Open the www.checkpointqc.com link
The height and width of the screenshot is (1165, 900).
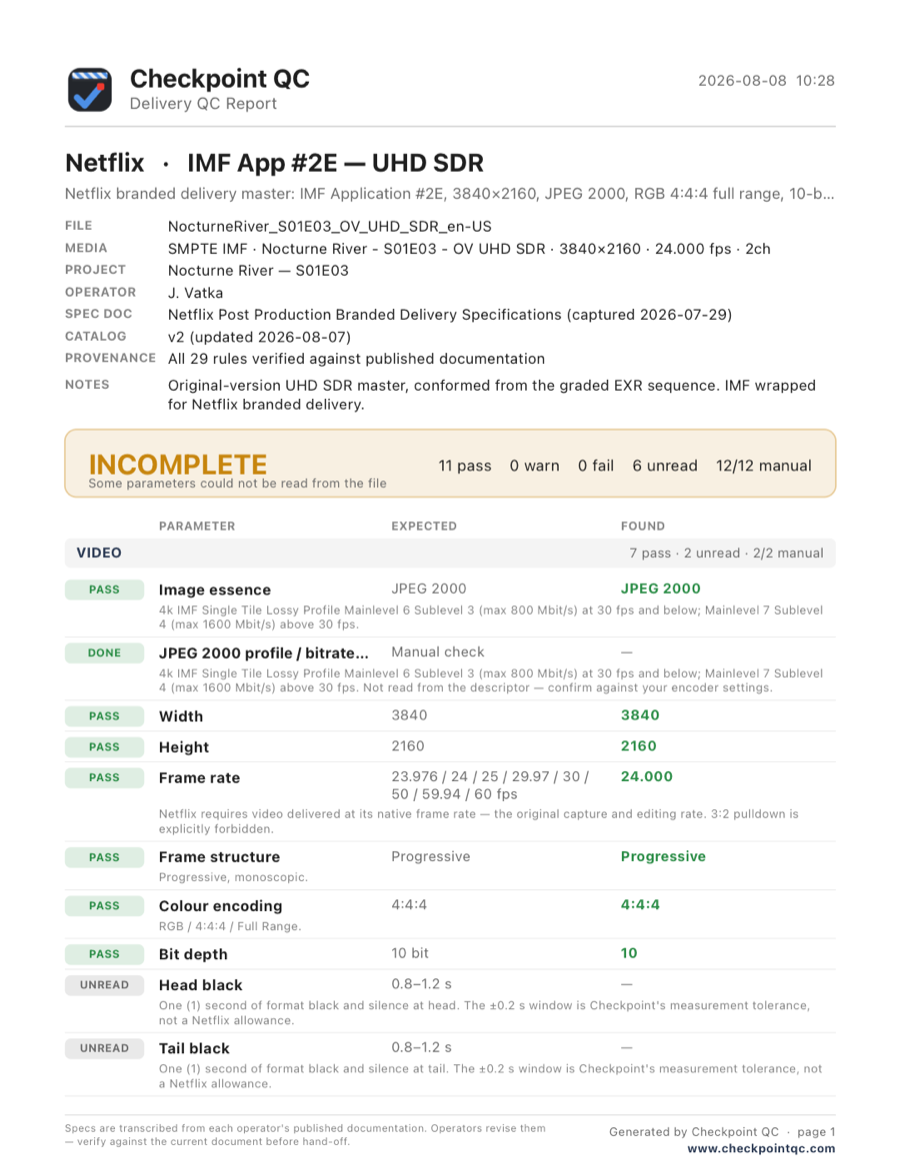click(x=761, y=1148)
